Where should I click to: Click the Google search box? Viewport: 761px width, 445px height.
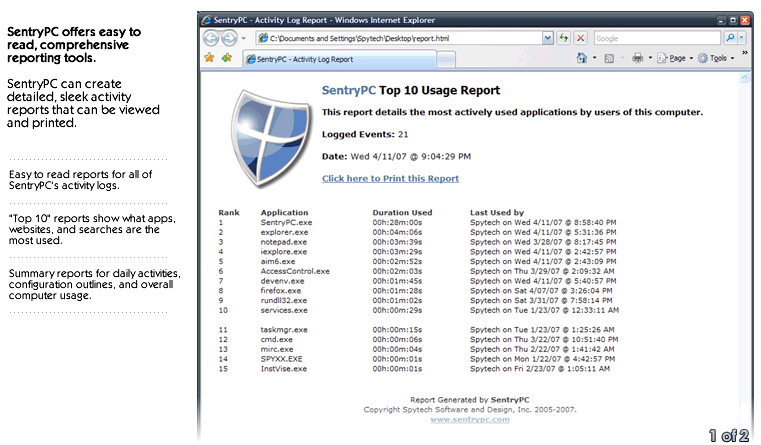pos(657,38)
